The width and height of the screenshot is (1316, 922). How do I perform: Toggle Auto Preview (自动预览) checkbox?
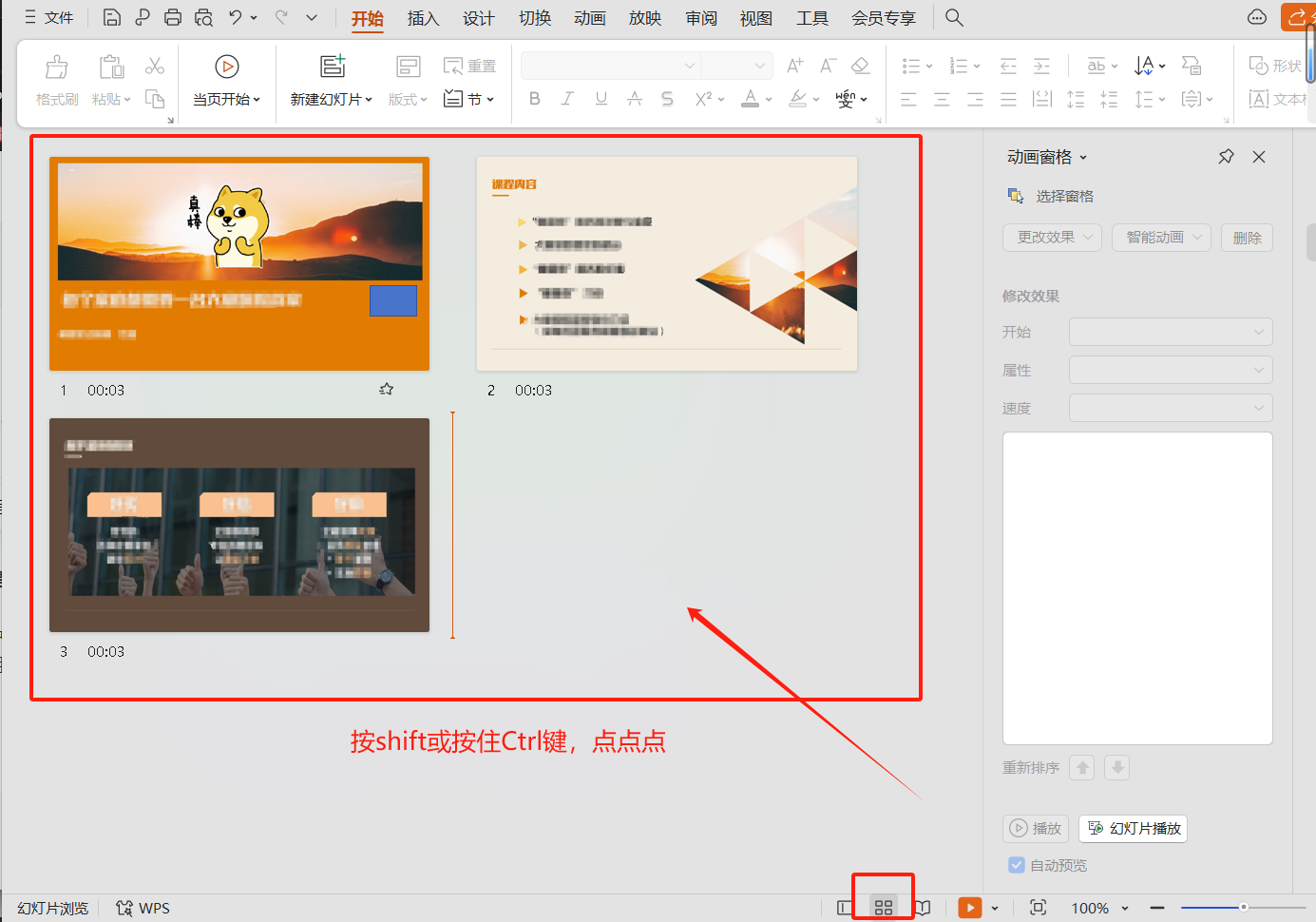(x=1017, y=865)
